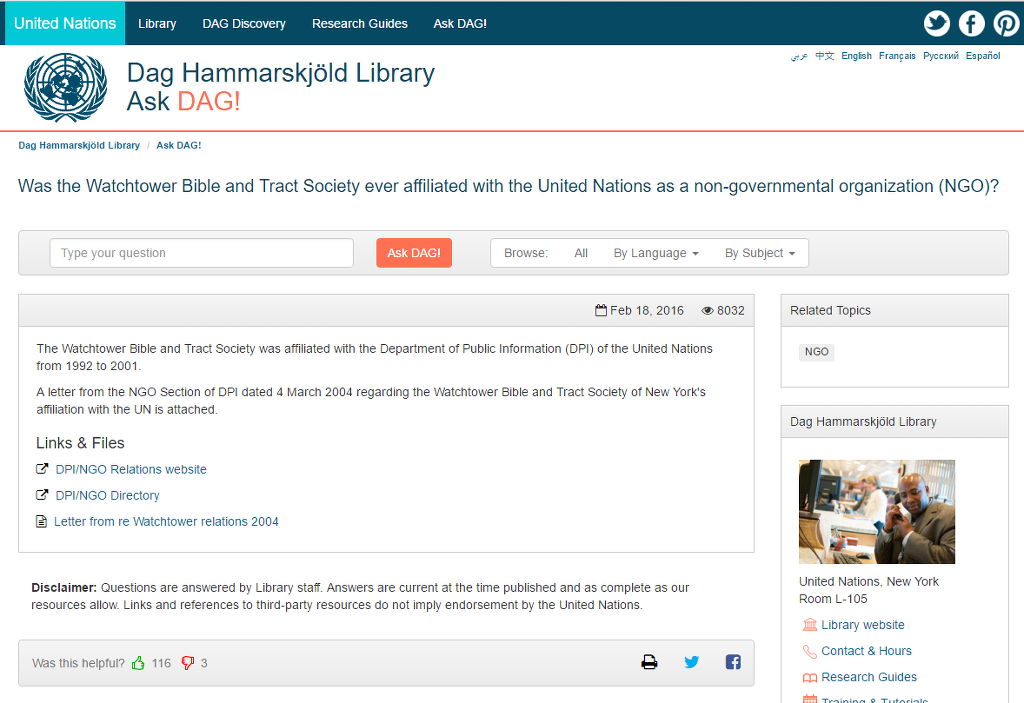Focus the Type your question field

click(202, 253)
